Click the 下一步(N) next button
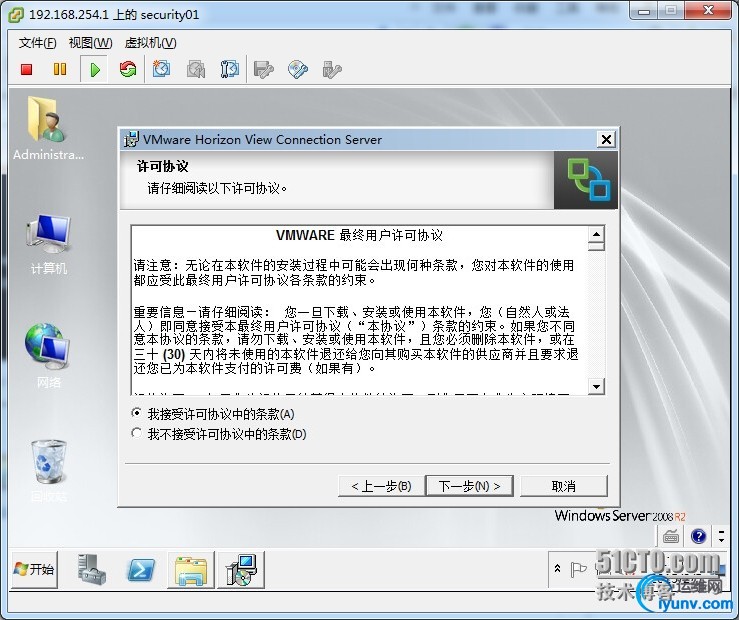Screen dimensions: 739x620 (469, 486)
